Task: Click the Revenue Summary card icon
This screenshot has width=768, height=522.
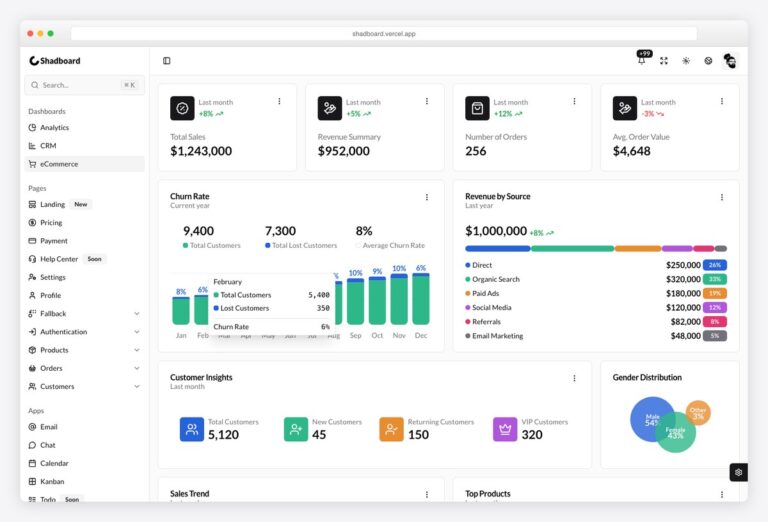Action: pyautogui.click(x=330, y=108)
